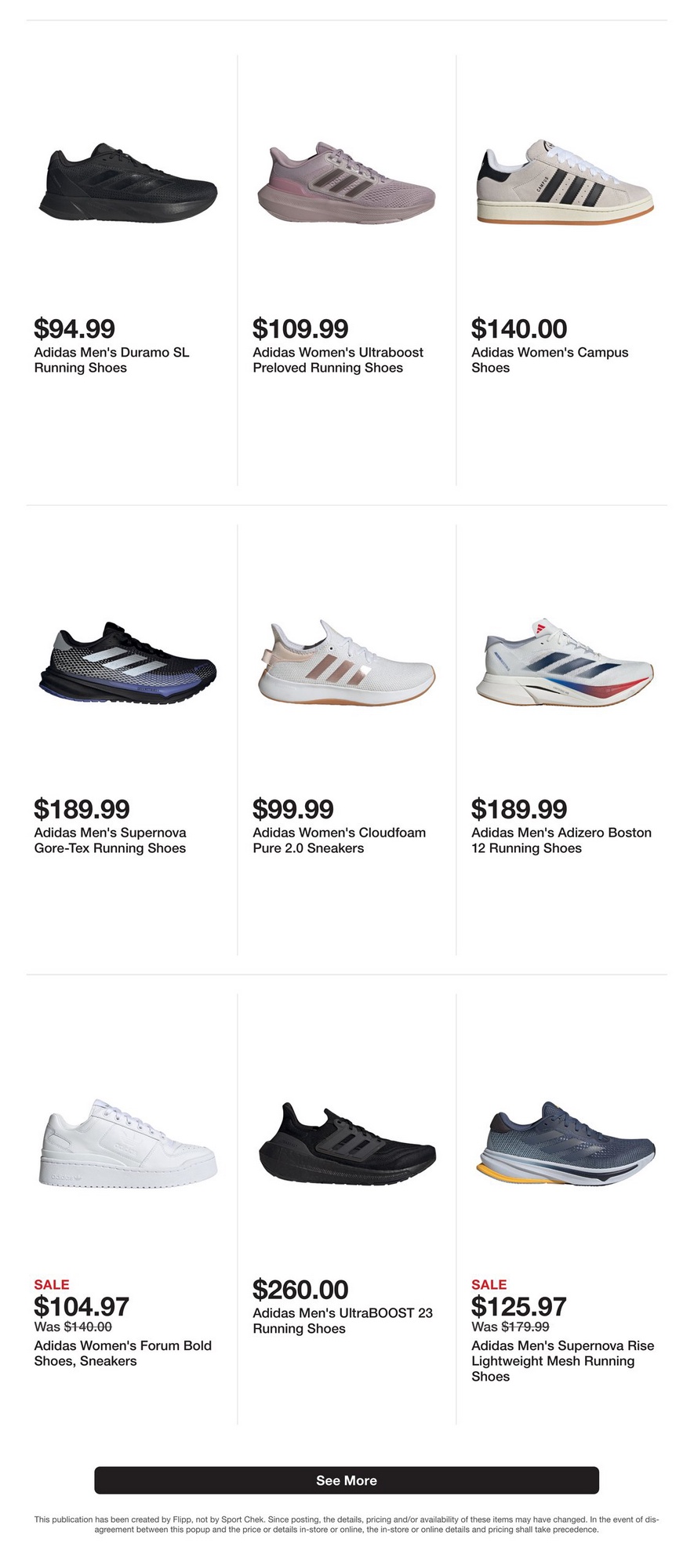Open the white Forum Bold sneaker image
The height and width of the screenshot is (1568, 694).
coord(128,1144)
